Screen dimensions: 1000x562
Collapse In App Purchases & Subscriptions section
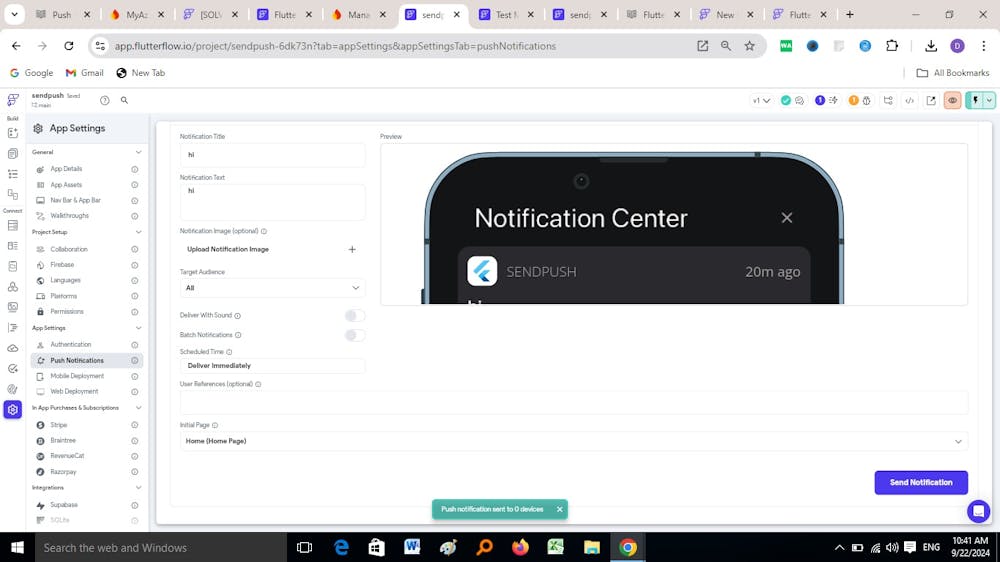tap(138, 408)
